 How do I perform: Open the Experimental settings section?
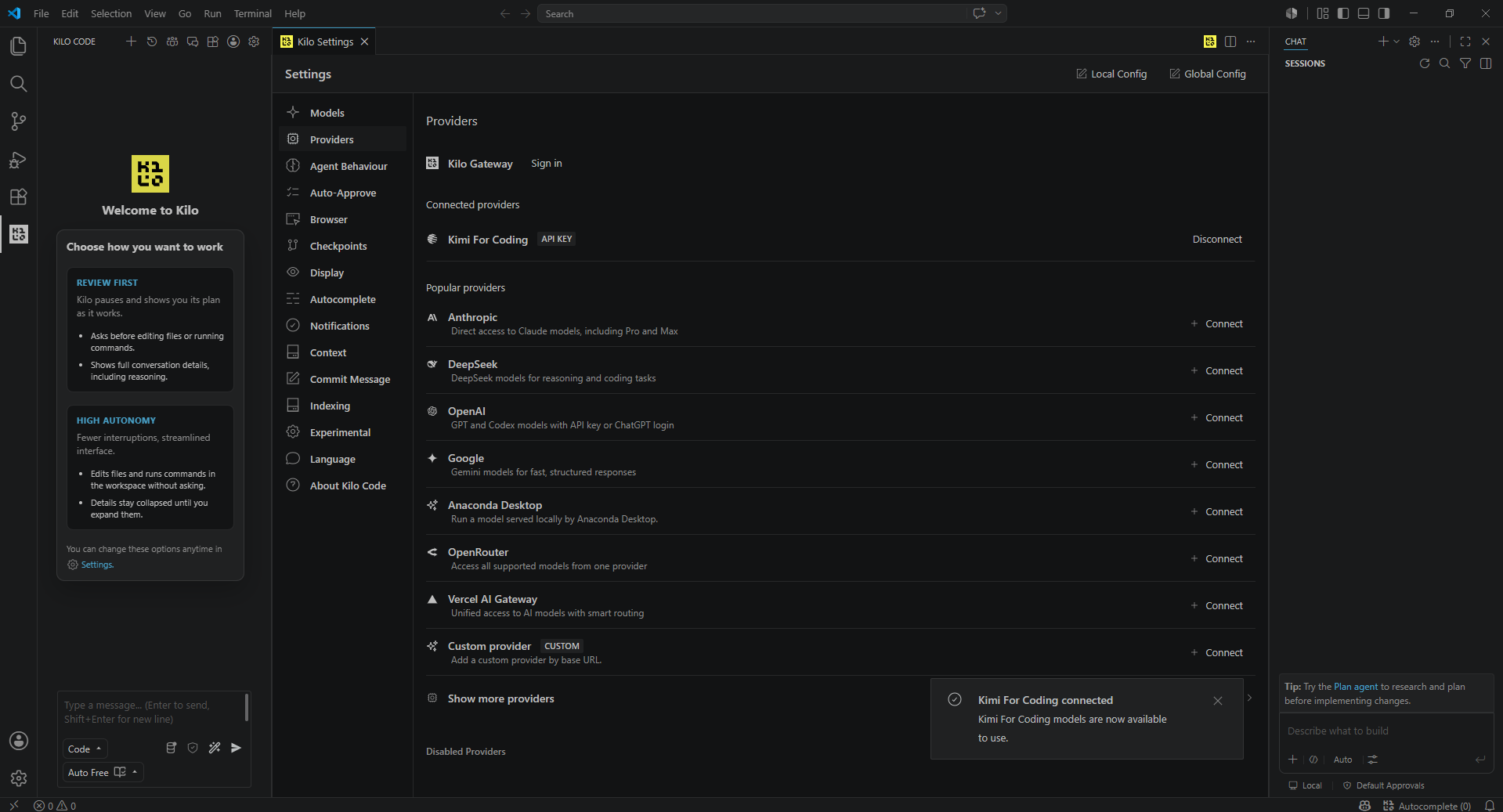click(x=343, y=432)
